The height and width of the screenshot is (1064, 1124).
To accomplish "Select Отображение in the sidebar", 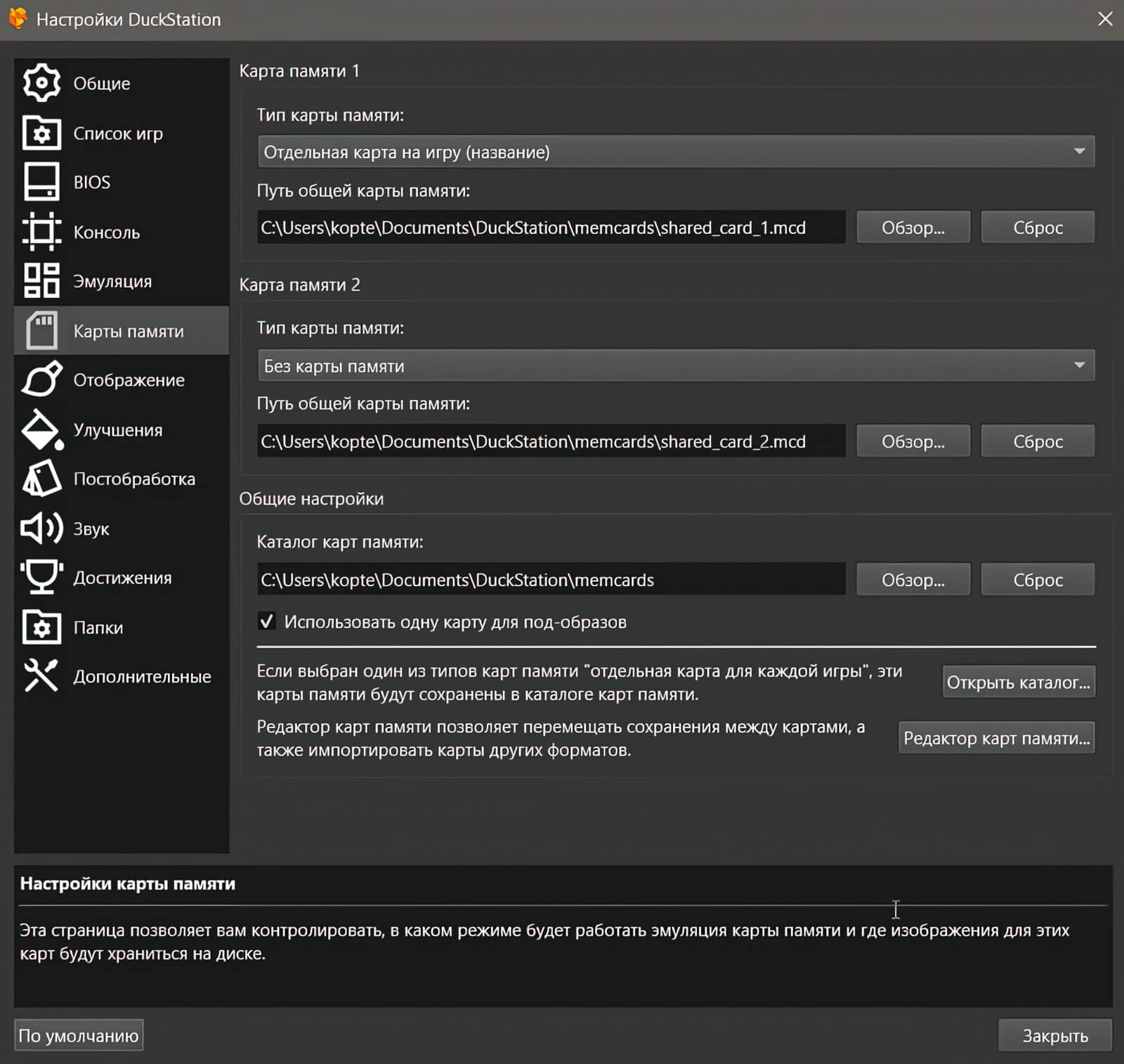I will [122, 379].
